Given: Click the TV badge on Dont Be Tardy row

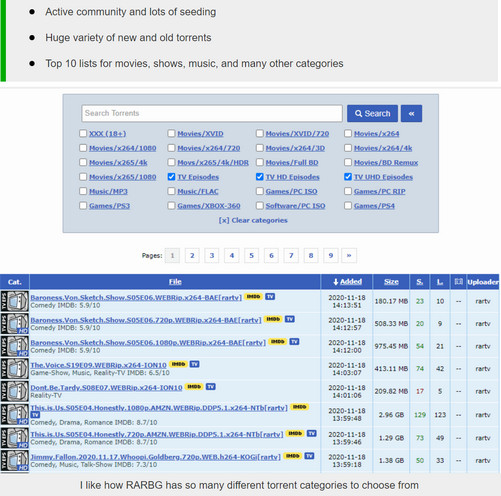Looking at the screenshot, I should coord(210,387).
